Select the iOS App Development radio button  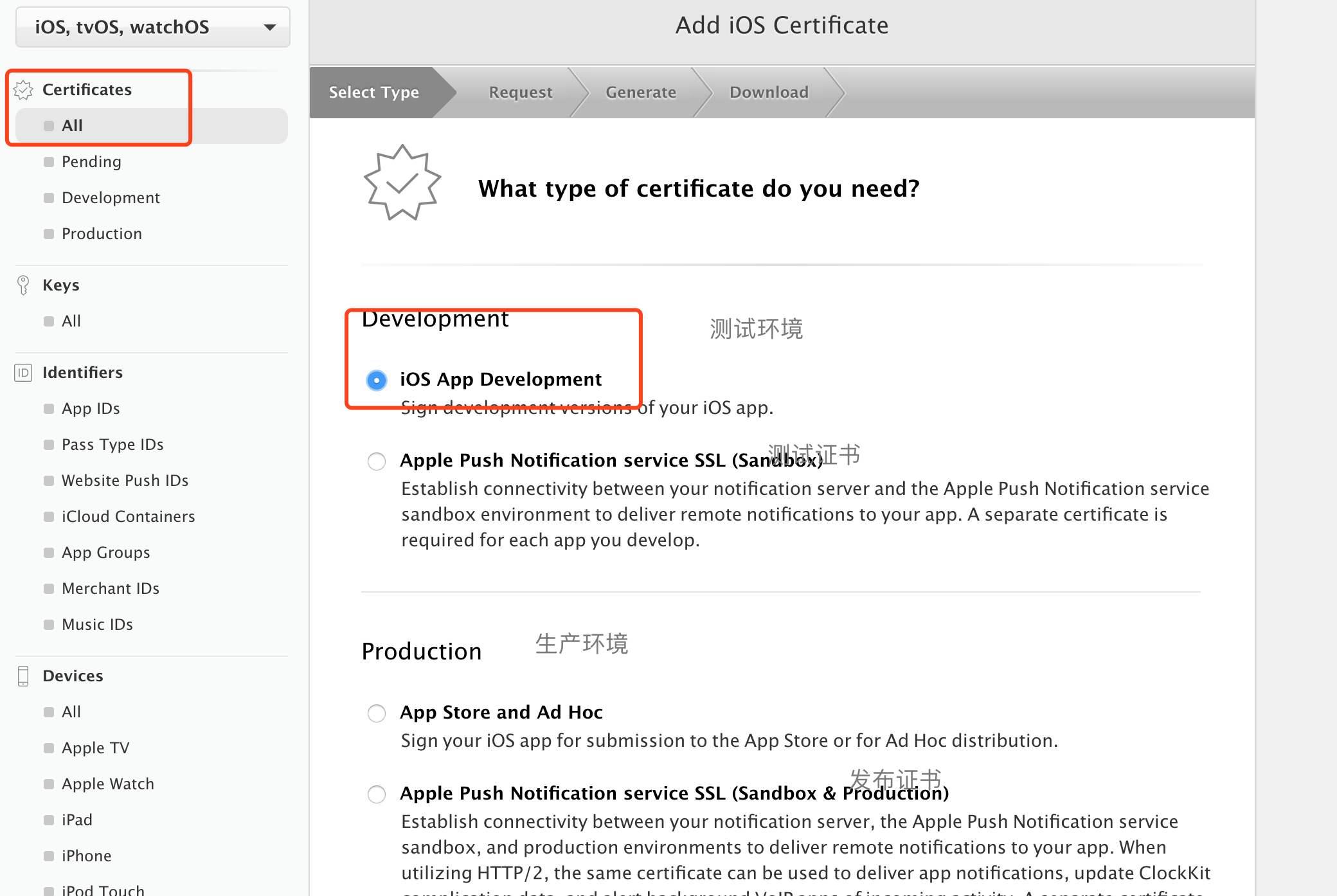tap(377, 380)
